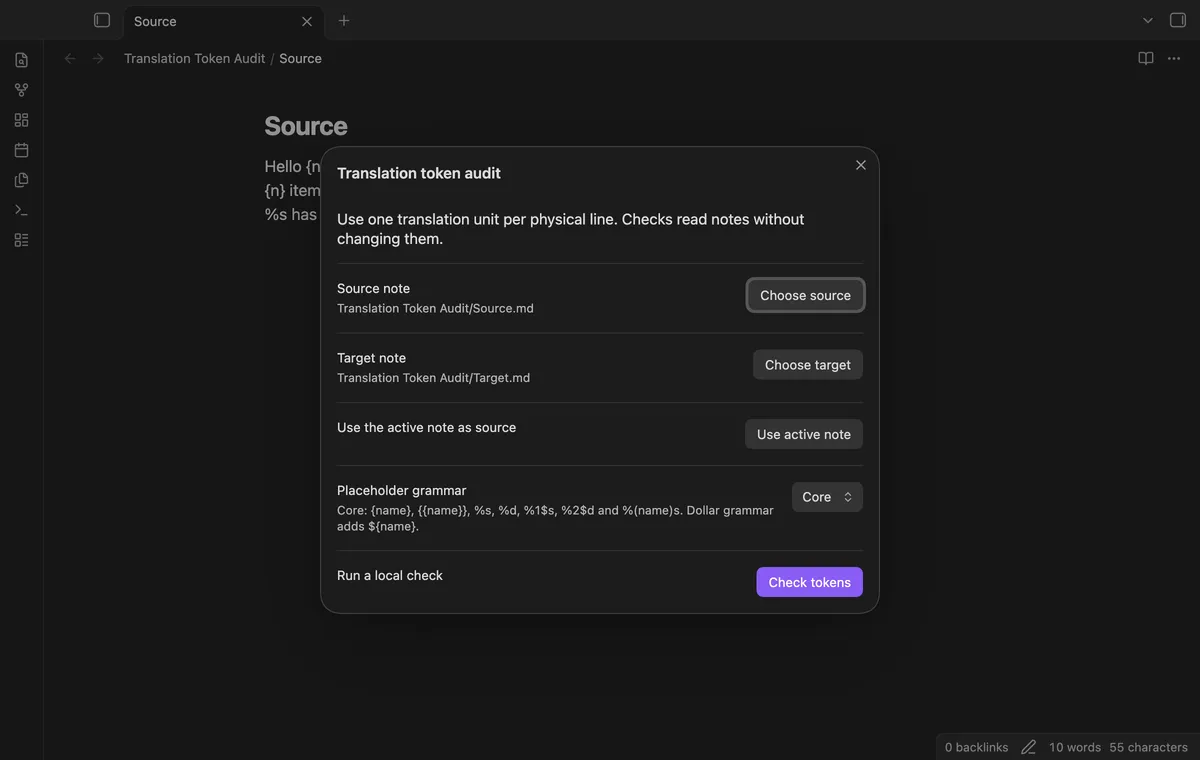Click the Translation token audit dialog title
Screen dimensions: 1200x760
click(419, 173)
